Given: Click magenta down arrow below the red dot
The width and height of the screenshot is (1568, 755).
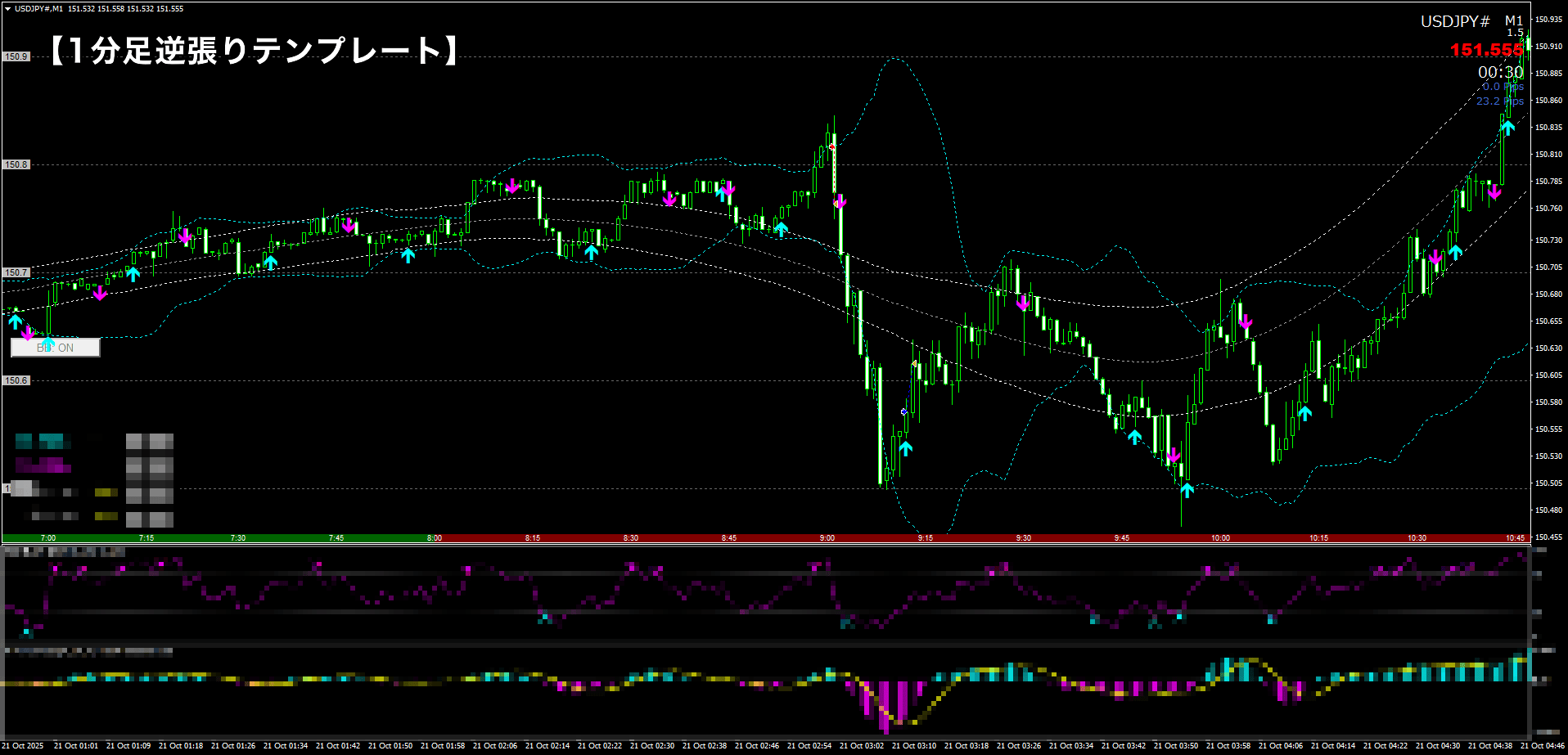Looking at the screenshot, I should point(840,202).
